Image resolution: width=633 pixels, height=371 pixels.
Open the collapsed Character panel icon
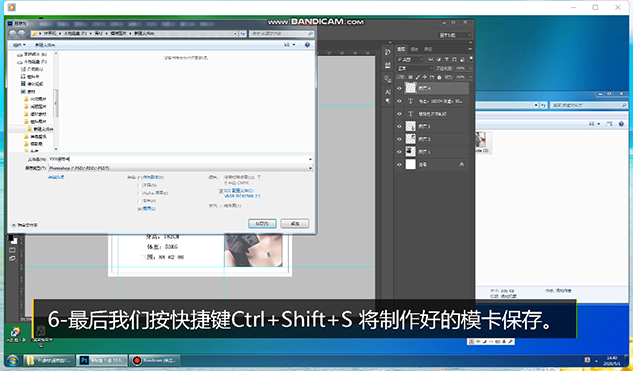pyautogui.click(x=388, y=92)
